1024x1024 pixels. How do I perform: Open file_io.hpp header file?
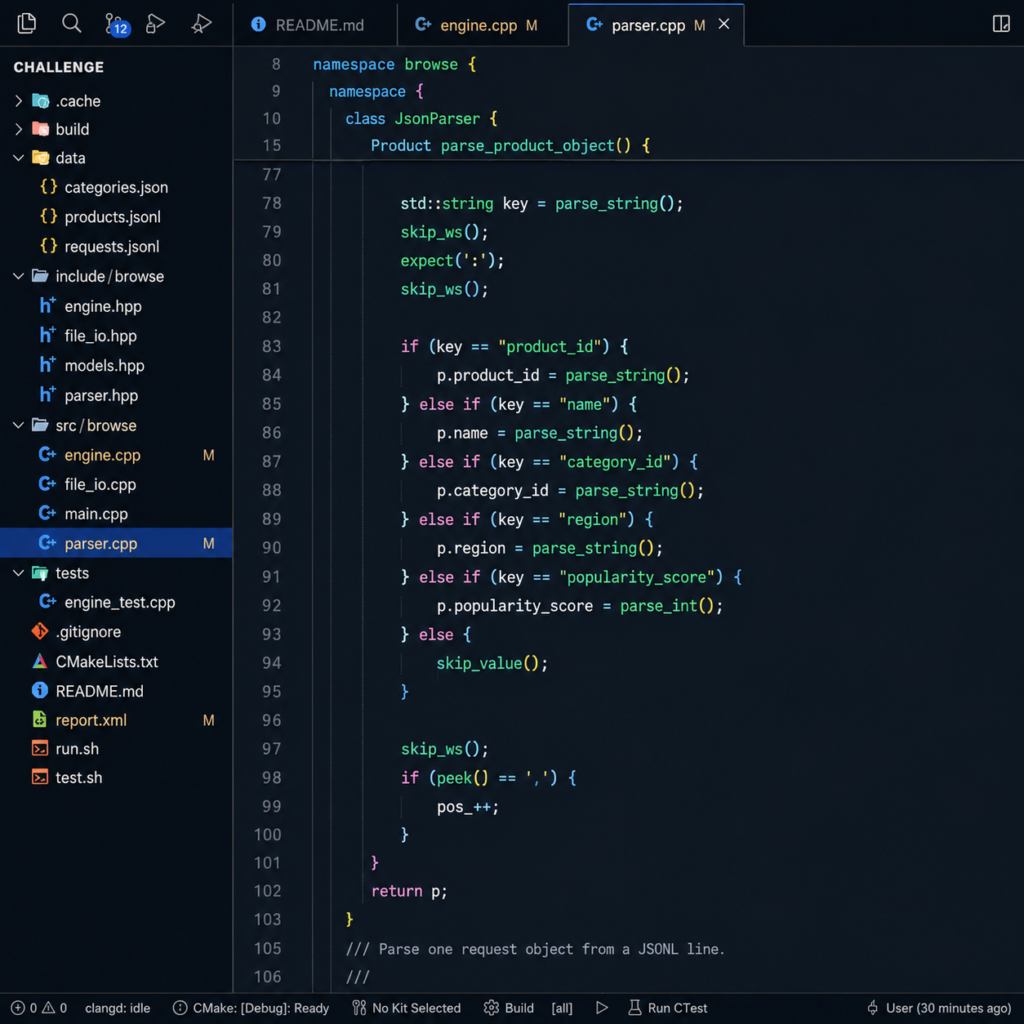pos(116,336)
